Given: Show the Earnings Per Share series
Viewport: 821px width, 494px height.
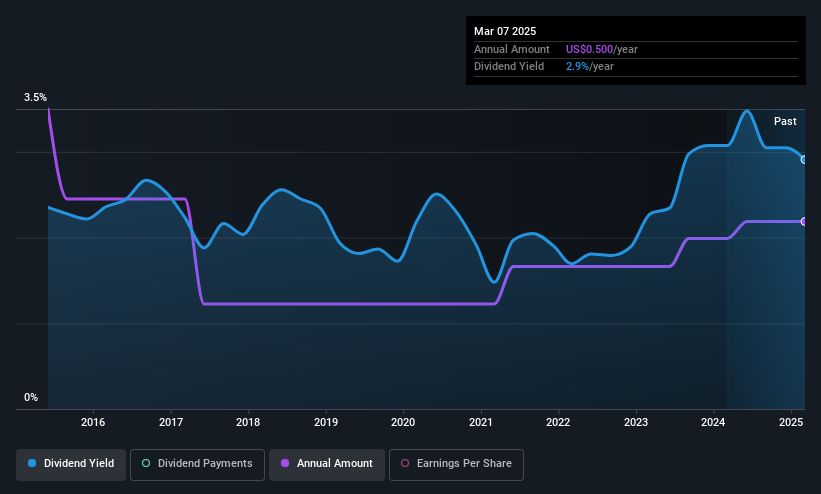Looking at the screenshot, I should pos(456,464).
